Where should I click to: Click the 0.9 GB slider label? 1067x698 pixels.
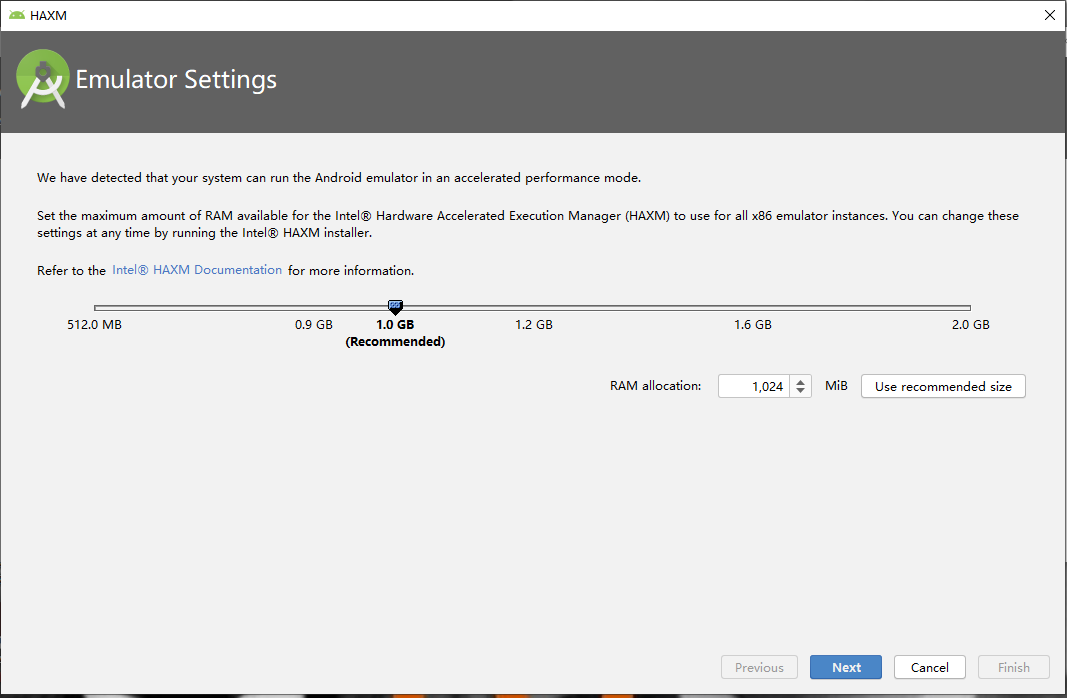click(x=314, y=325)
